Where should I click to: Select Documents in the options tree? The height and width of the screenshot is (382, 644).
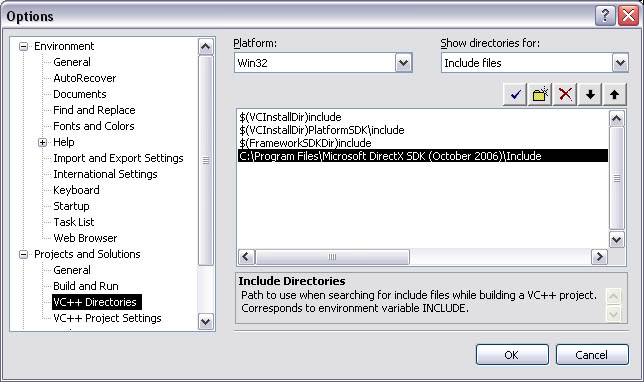point(80,94)
